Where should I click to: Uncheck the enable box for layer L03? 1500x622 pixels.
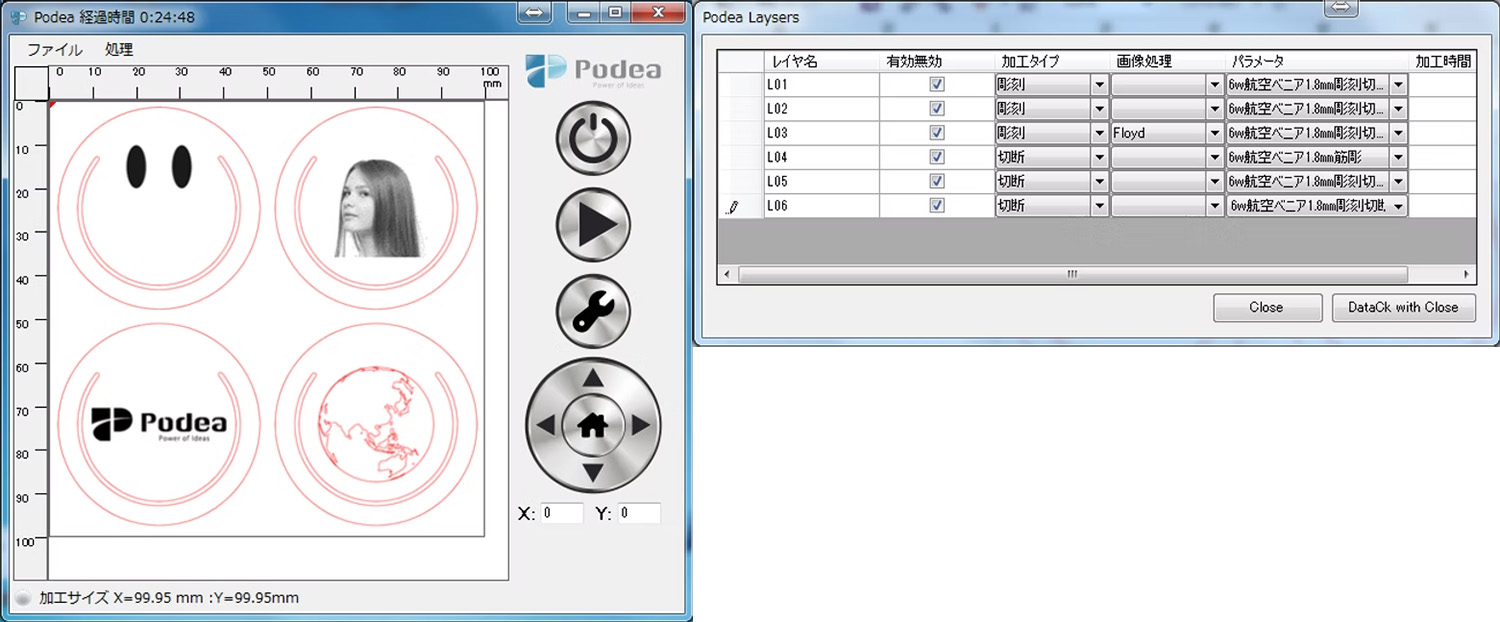point(937,133)
